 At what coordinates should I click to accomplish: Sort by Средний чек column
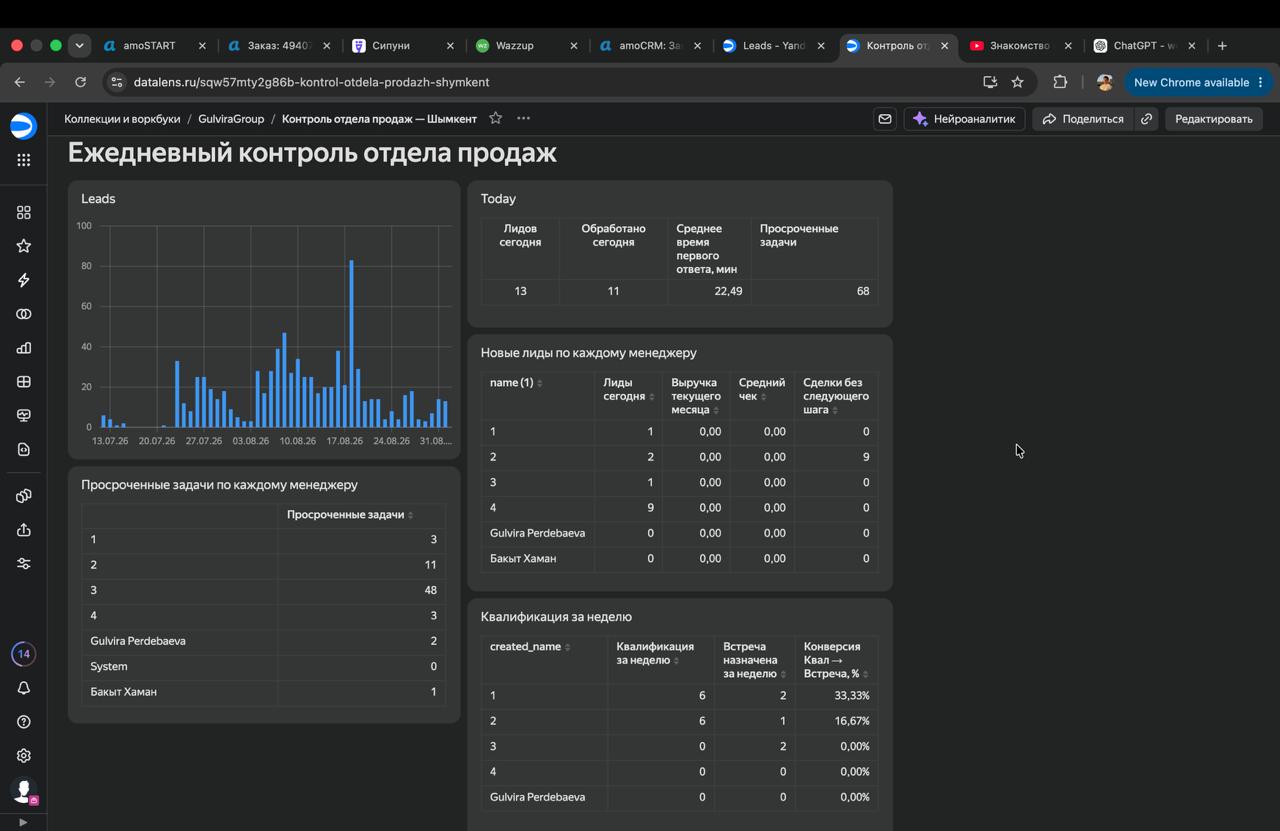[761, 390]
